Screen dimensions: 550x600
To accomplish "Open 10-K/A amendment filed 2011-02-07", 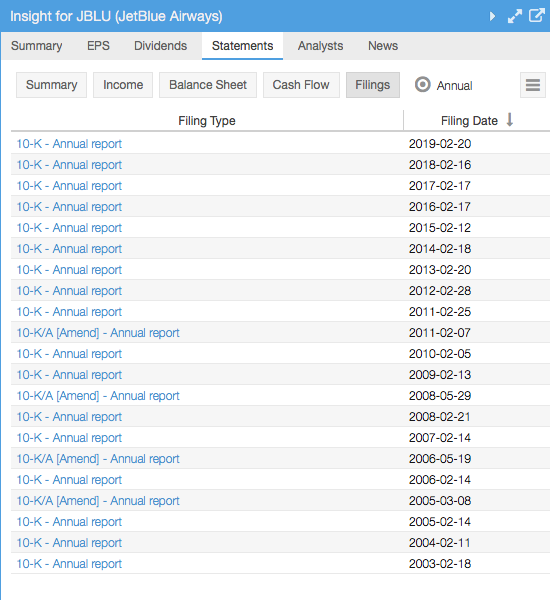I will (x=98, y=333).
